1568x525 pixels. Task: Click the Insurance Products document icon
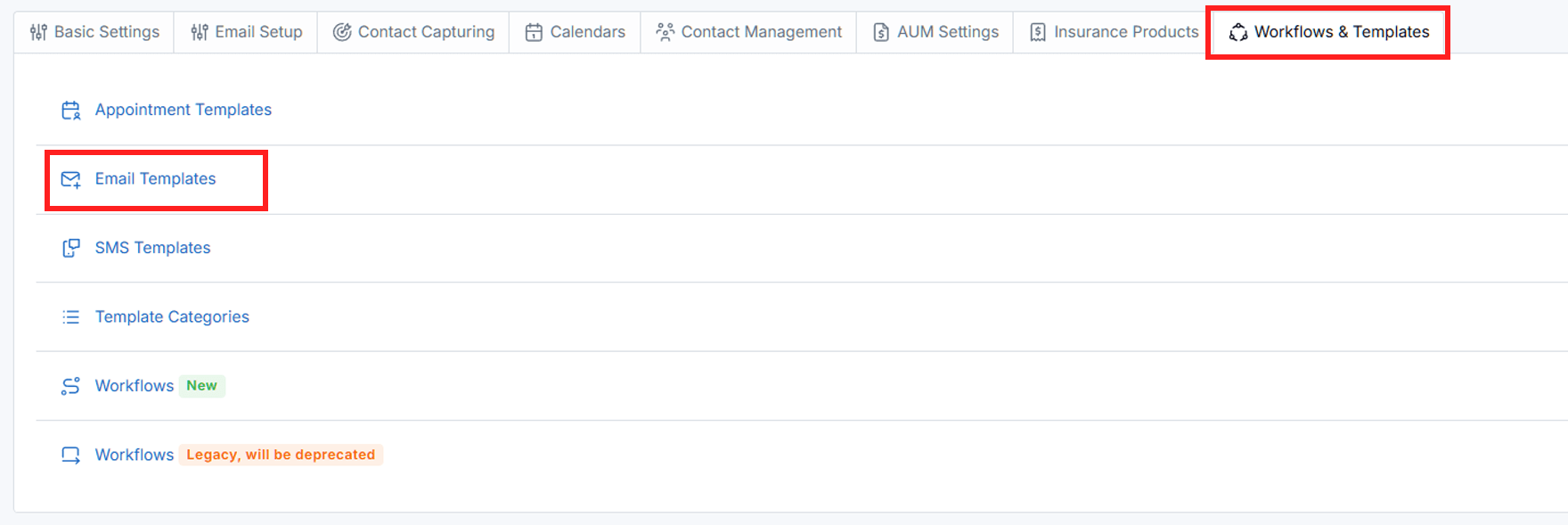[1038, 32]
